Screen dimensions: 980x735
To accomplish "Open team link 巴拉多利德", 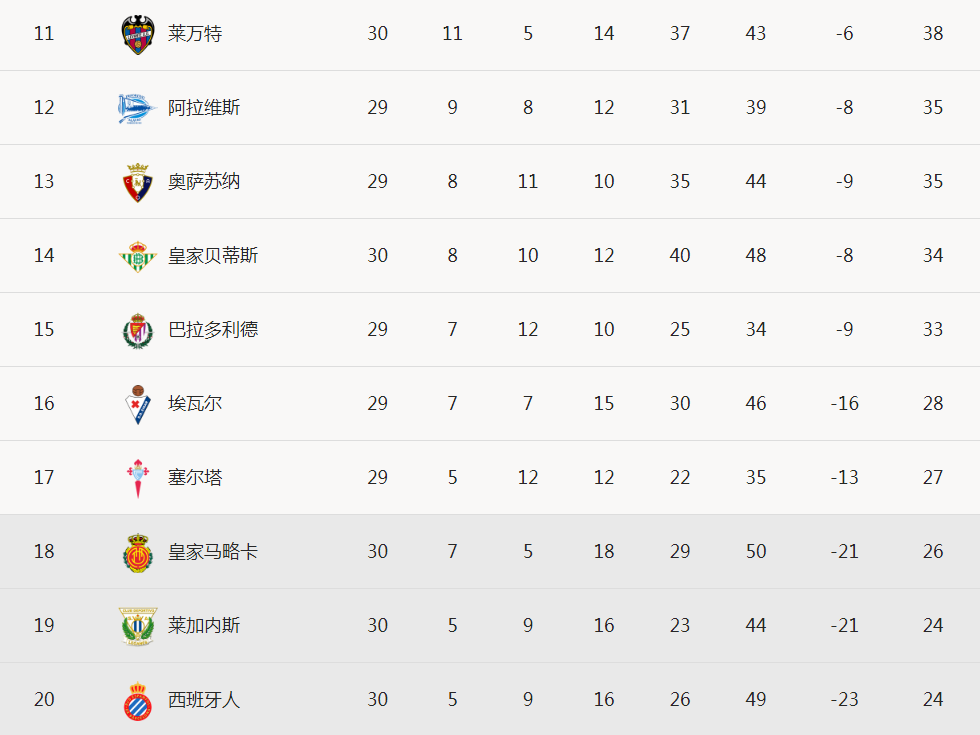I will pyautogui.click(x=213, y=329).
